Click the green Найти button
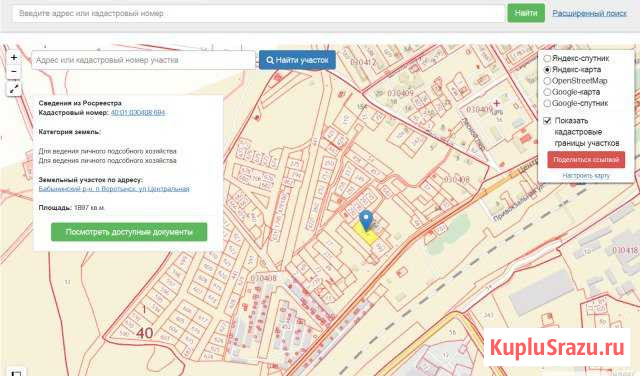This screenshot has height=376, width=640. pos(526,13)
